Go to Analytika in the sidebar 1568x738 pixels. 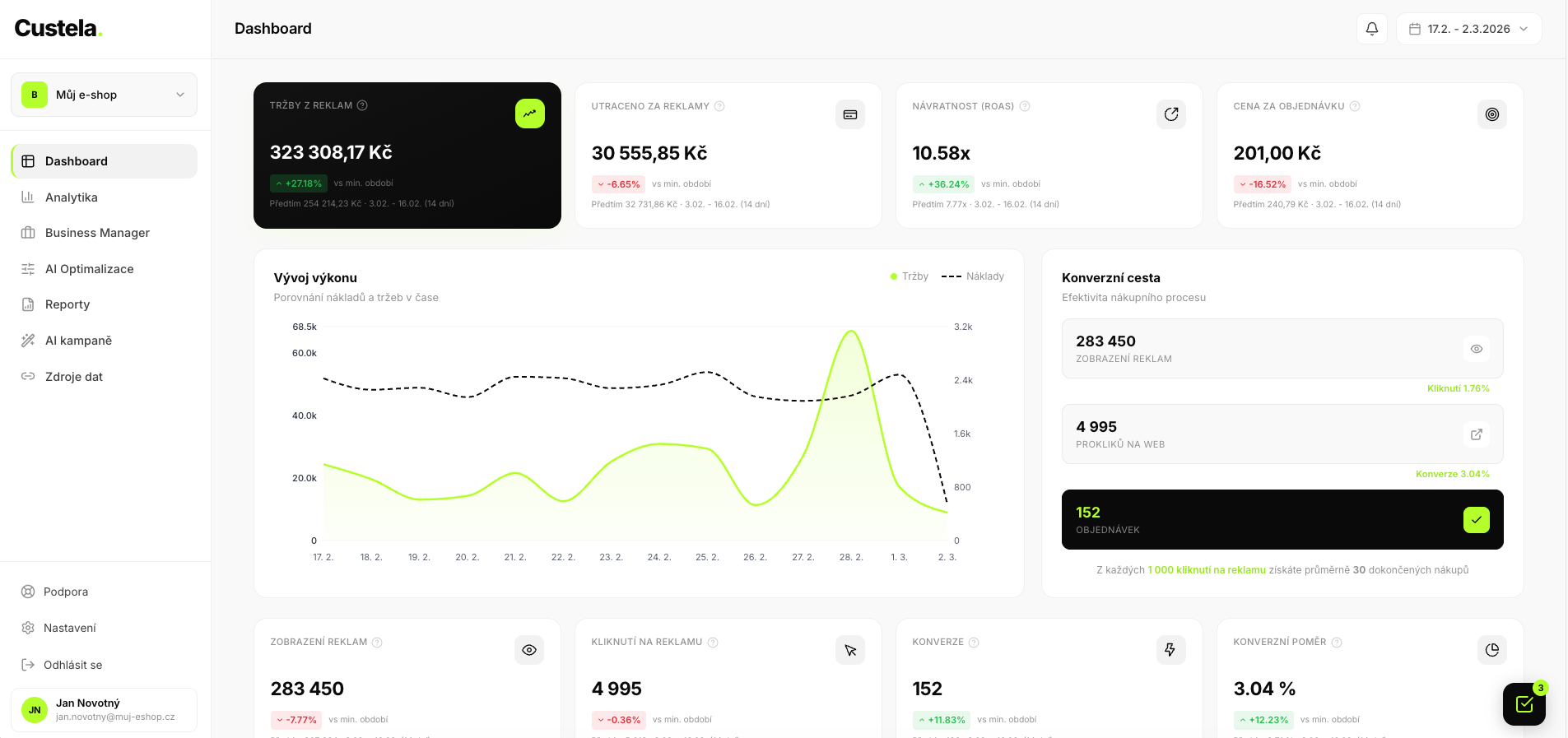72,197
